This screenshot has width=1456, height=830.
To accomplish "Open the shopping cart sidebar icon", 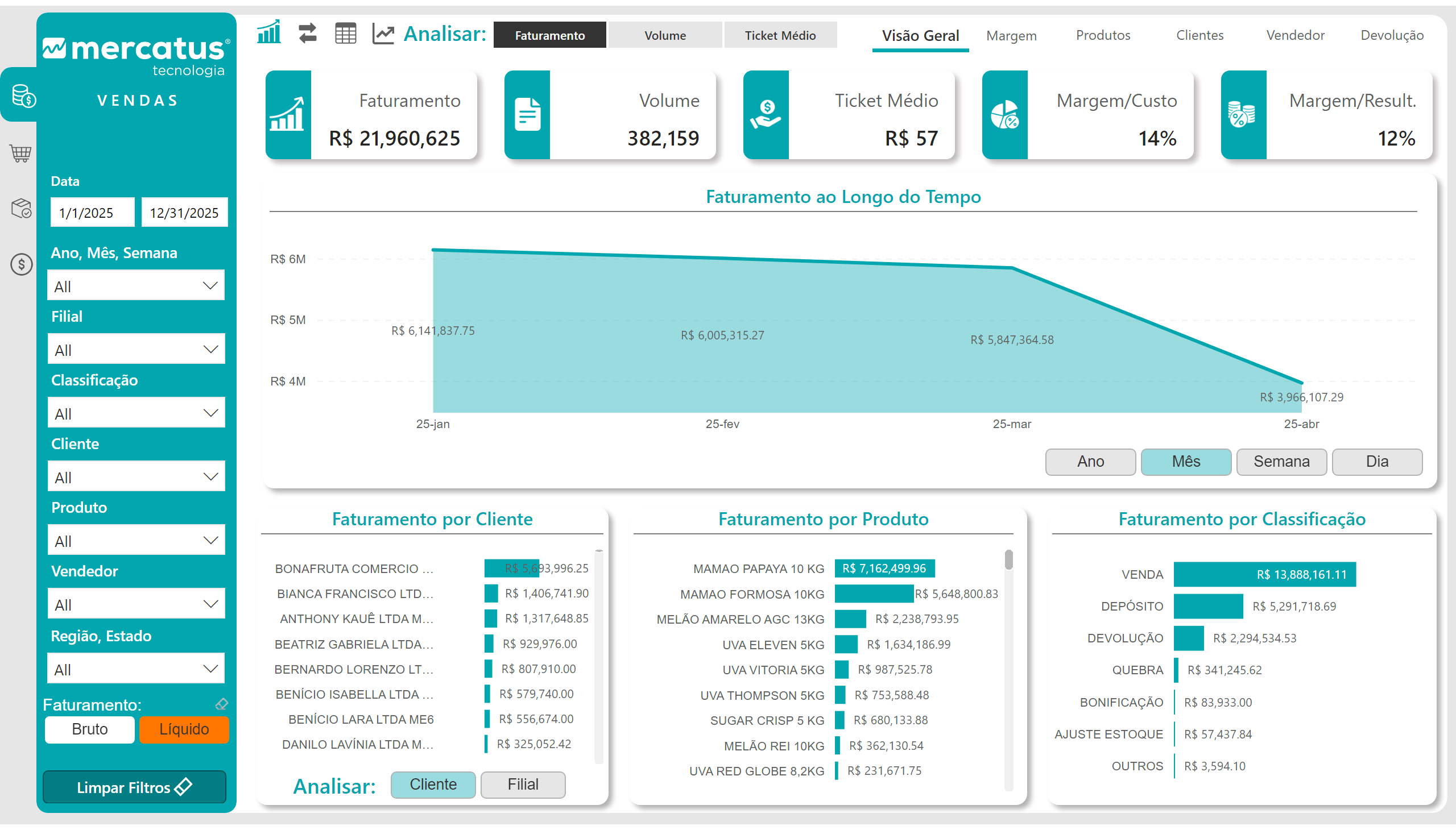I will coord(20,153).
